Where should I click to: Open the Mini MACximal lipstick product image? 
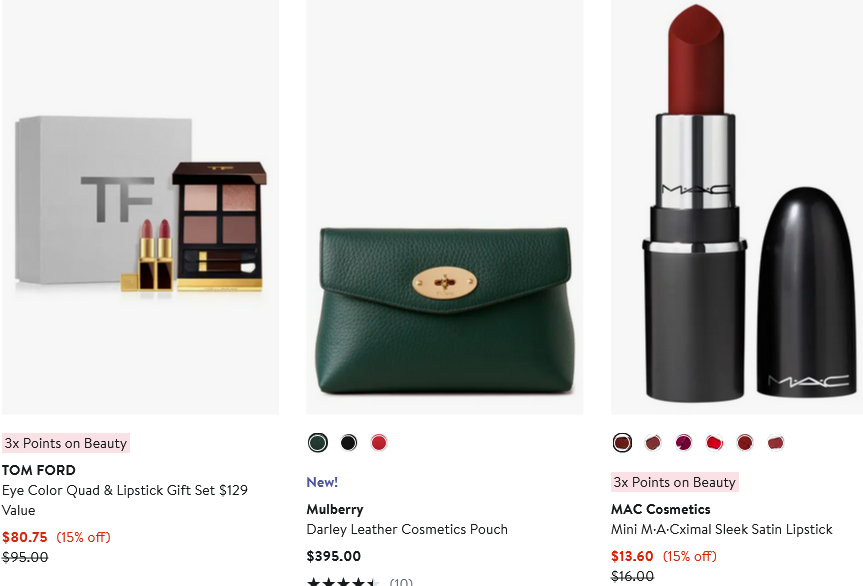735,207
